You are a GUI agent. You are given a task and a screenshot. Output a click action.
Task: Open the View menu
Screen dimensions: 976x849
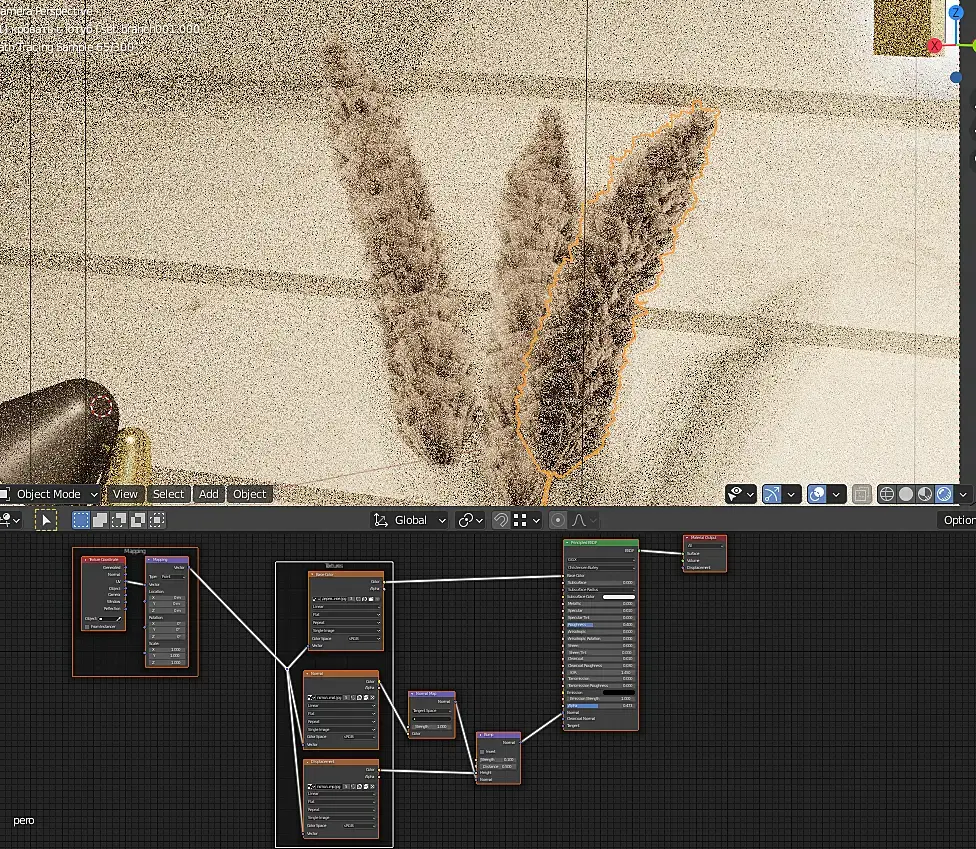point(125,494)
